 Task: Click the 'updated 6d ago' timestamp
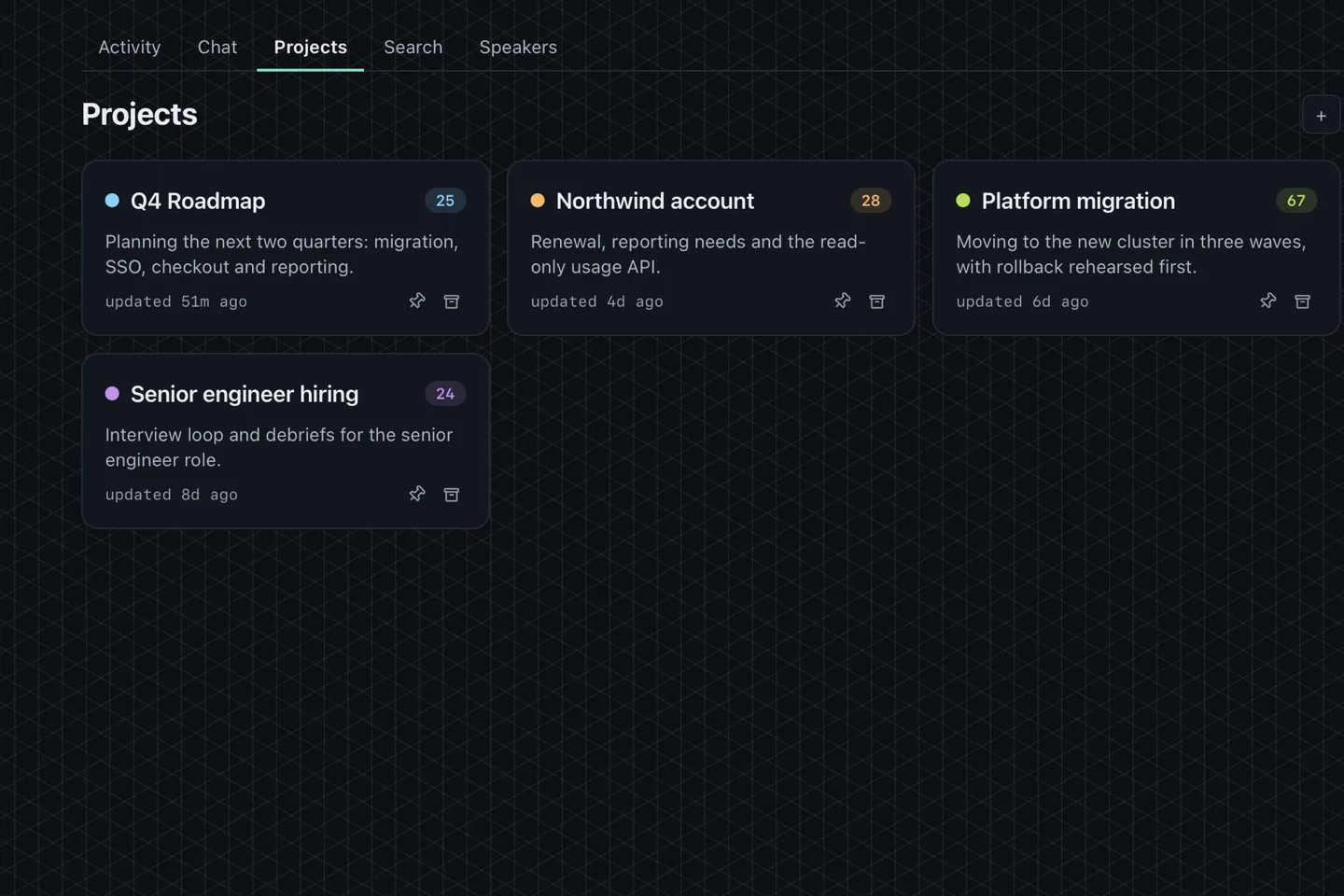[1023, 301]
